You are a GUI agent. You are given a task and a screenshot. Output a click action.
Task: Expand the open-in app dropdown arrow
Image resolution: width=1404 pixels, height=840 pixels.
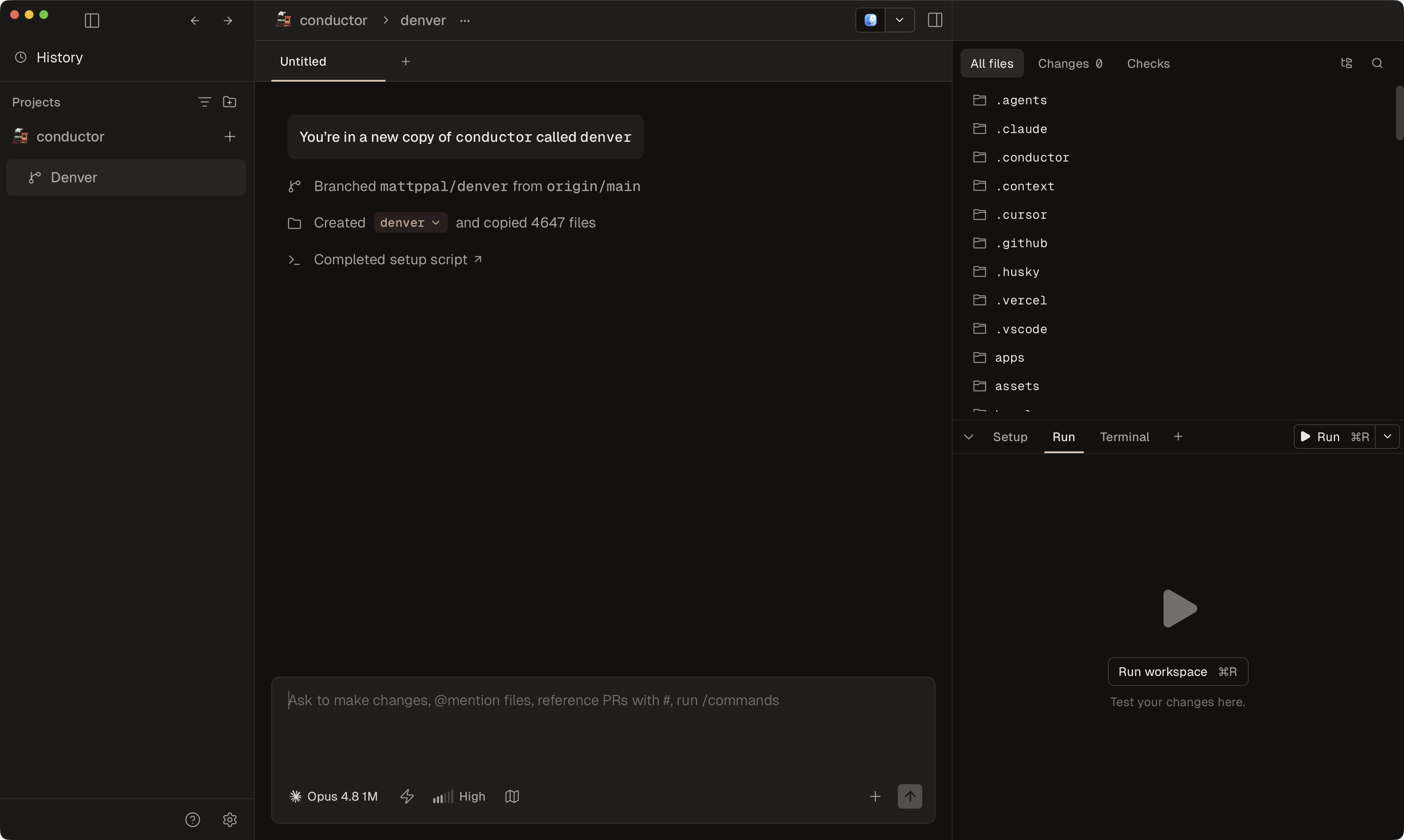tap(900, 20)
